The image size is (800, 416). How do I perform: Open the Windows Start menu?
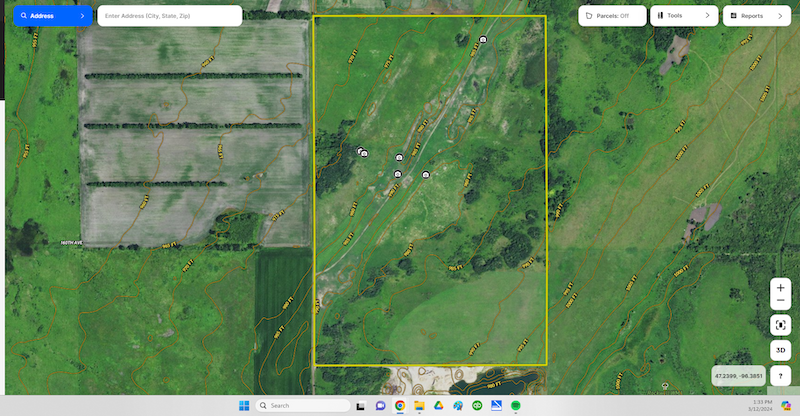[x=243, y=405]
